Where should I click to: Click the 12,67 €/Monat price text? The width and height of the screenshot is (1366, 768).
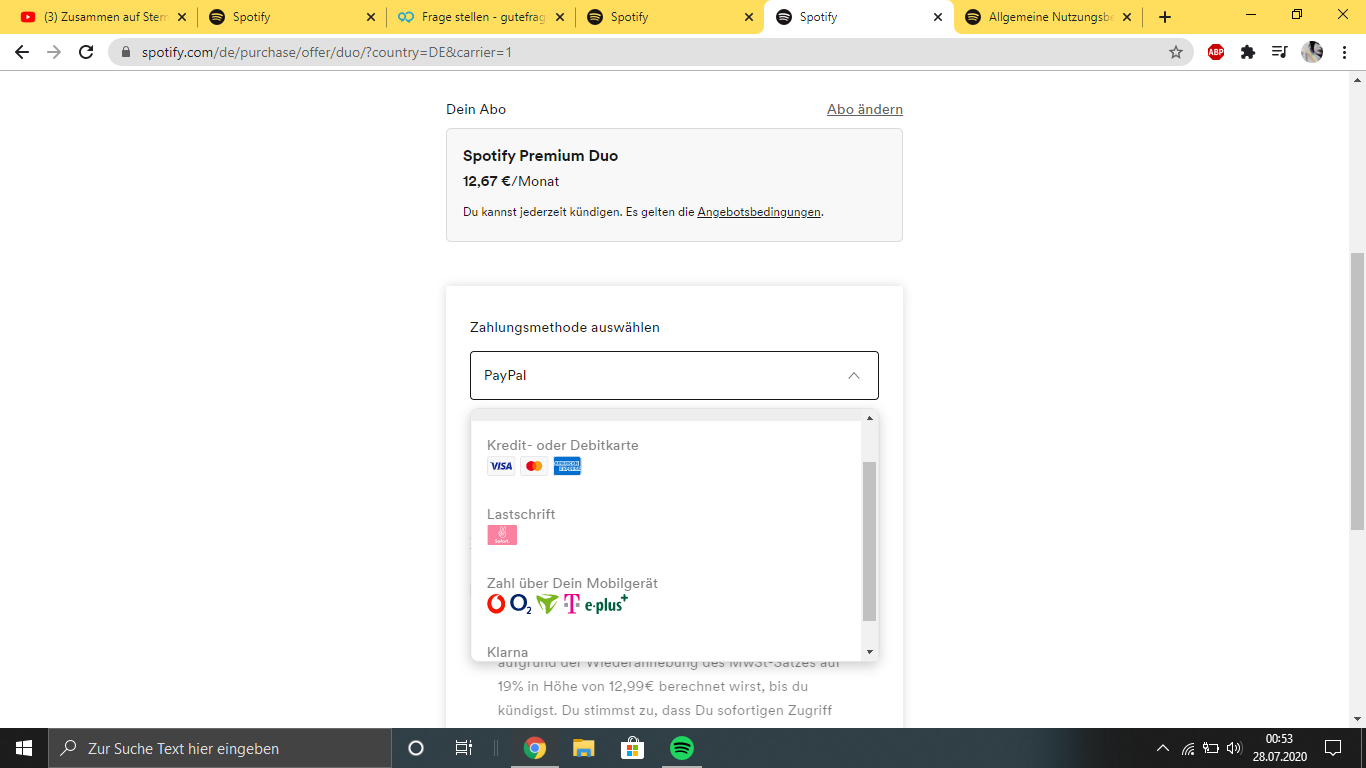(x=511, y=181)
